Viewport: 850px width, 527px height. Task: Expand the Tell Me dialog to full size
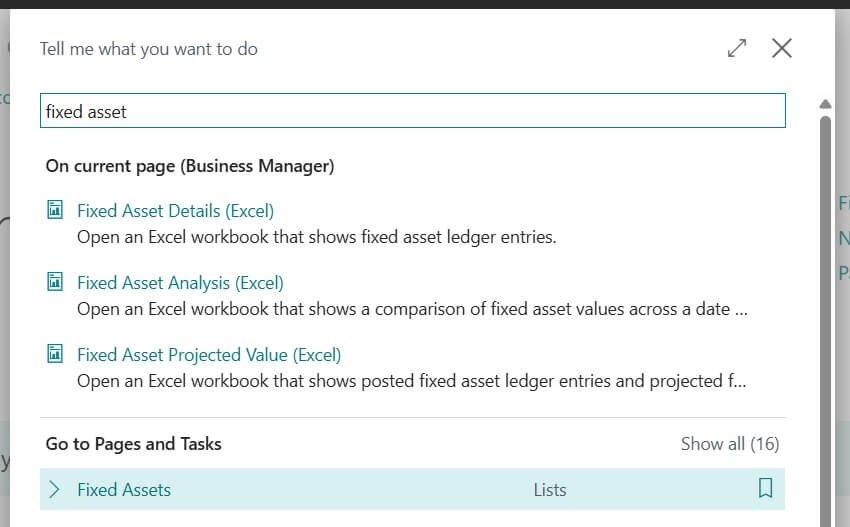coord(737,48)
